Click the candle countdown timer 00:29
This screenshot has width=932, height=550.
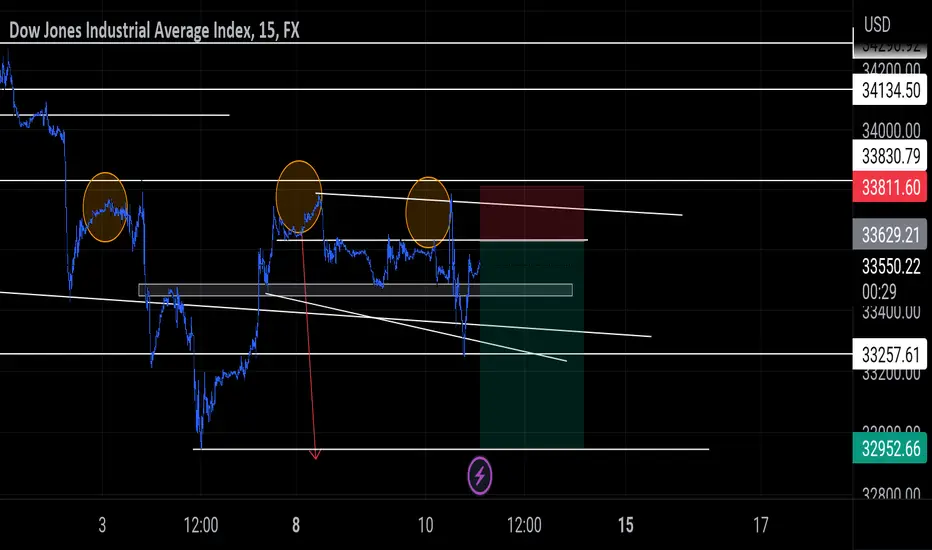click(x=879, y=291)
